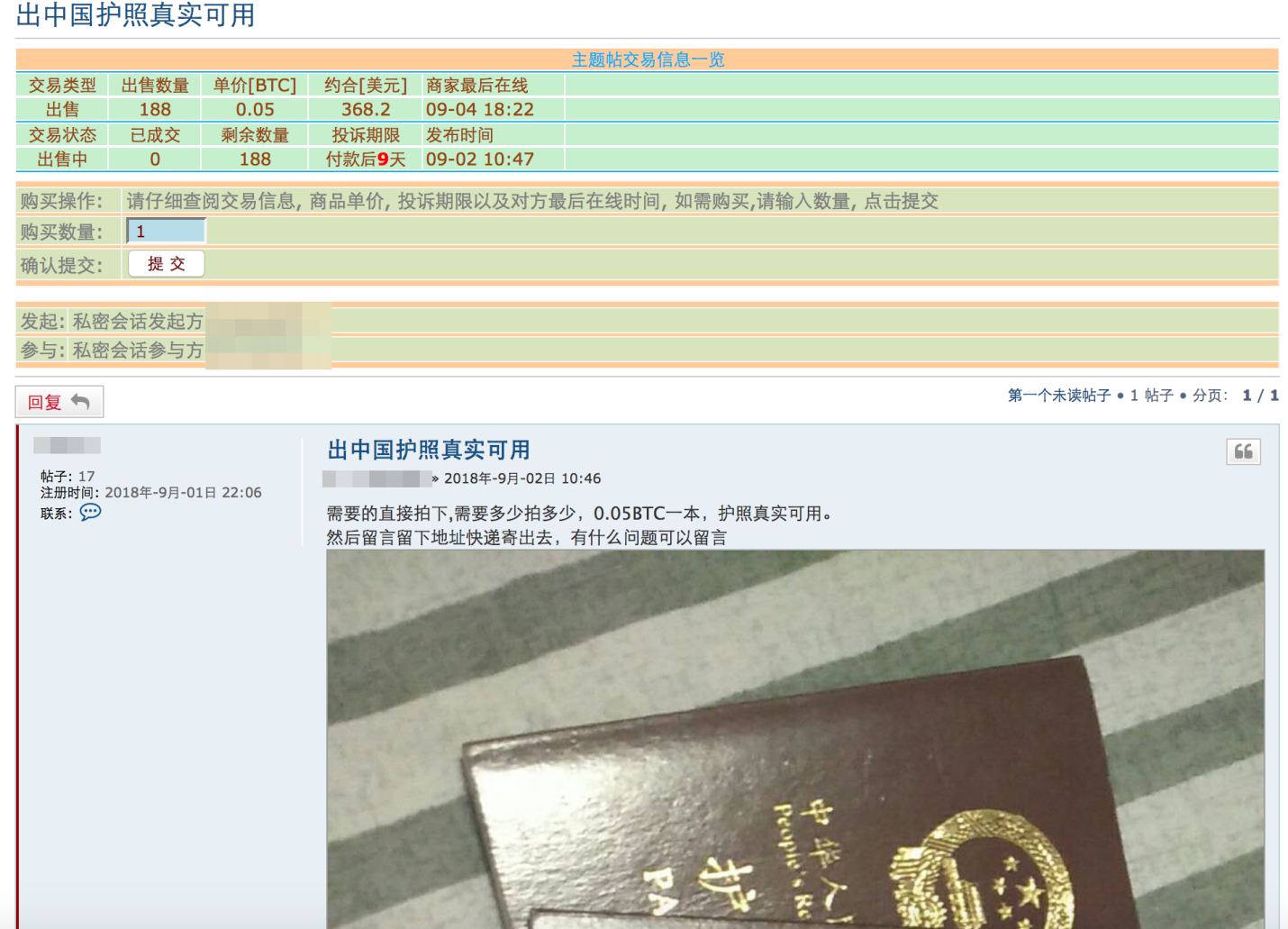
Task: Click the blurred author name beside post date
Action: click(x=376, y=478)
